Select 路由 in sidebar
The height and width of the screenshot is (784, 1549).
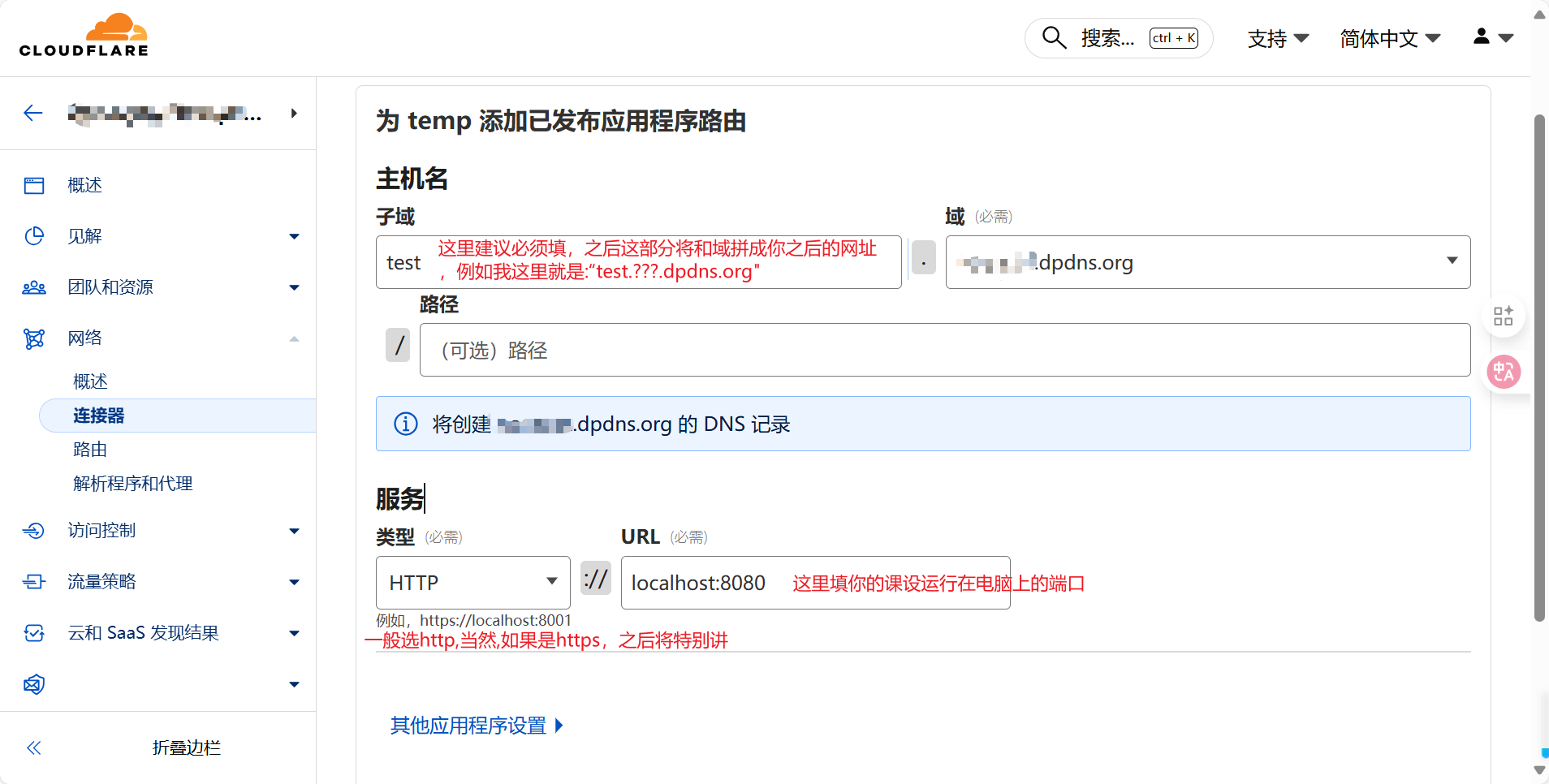coord(90,450)
